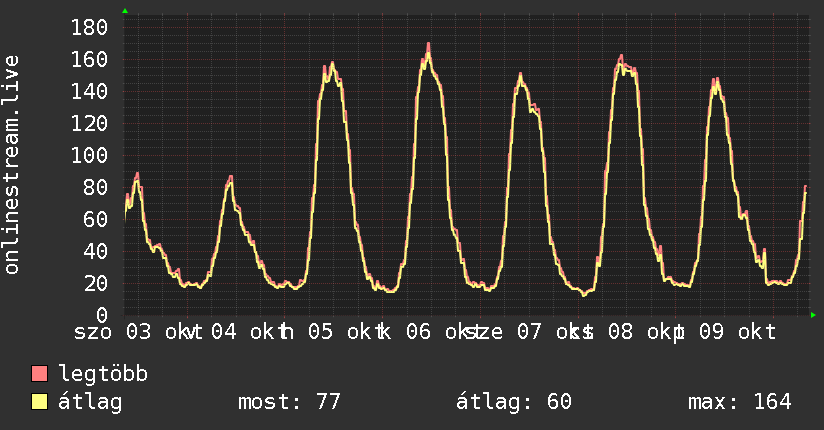Click the 120 y-axis label
This screenshot has height=430, width=824.
tap(89, 124)
